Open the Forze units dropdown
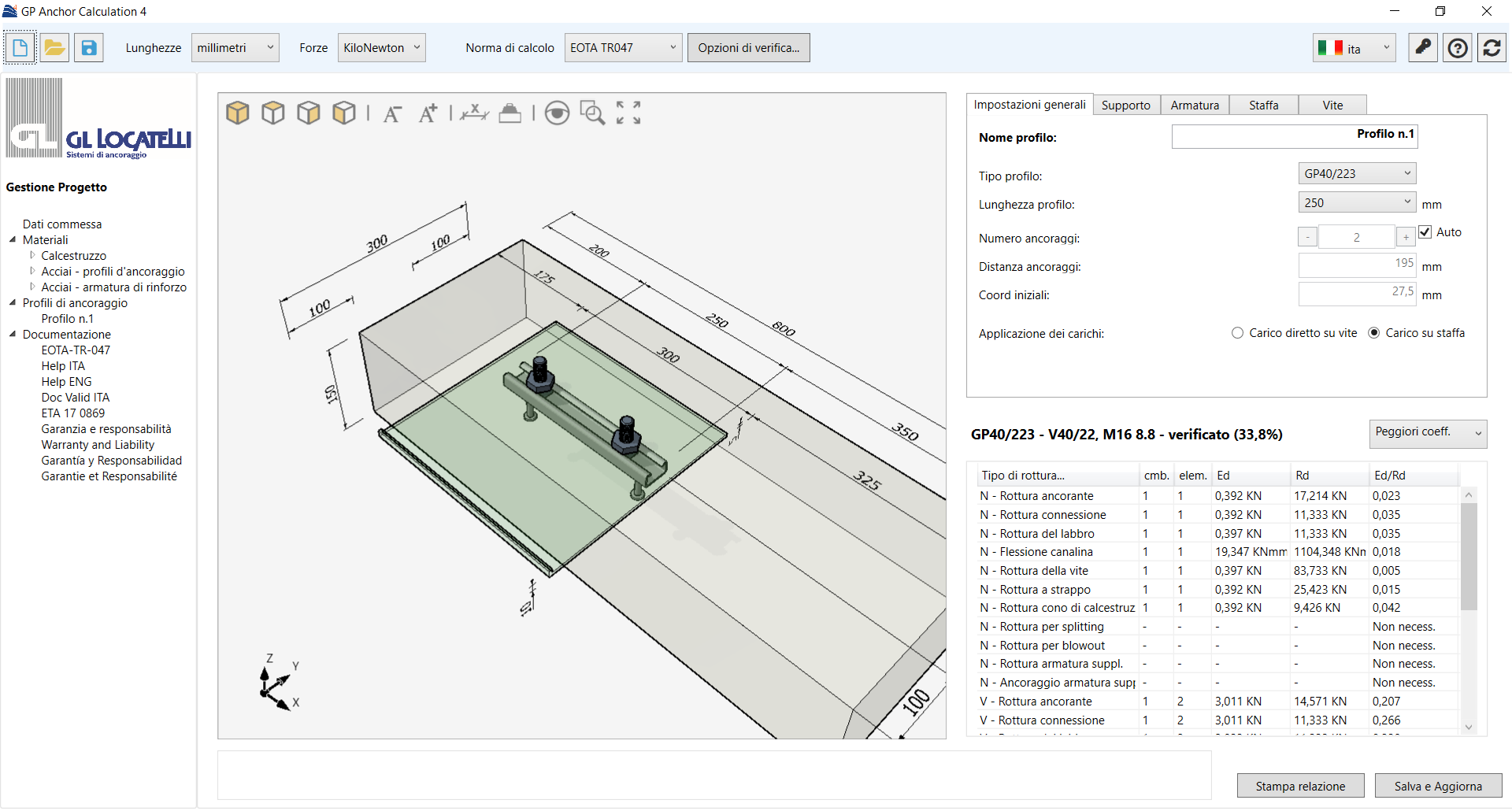The height and width of the screenshot is (811, 1512). 382,48
